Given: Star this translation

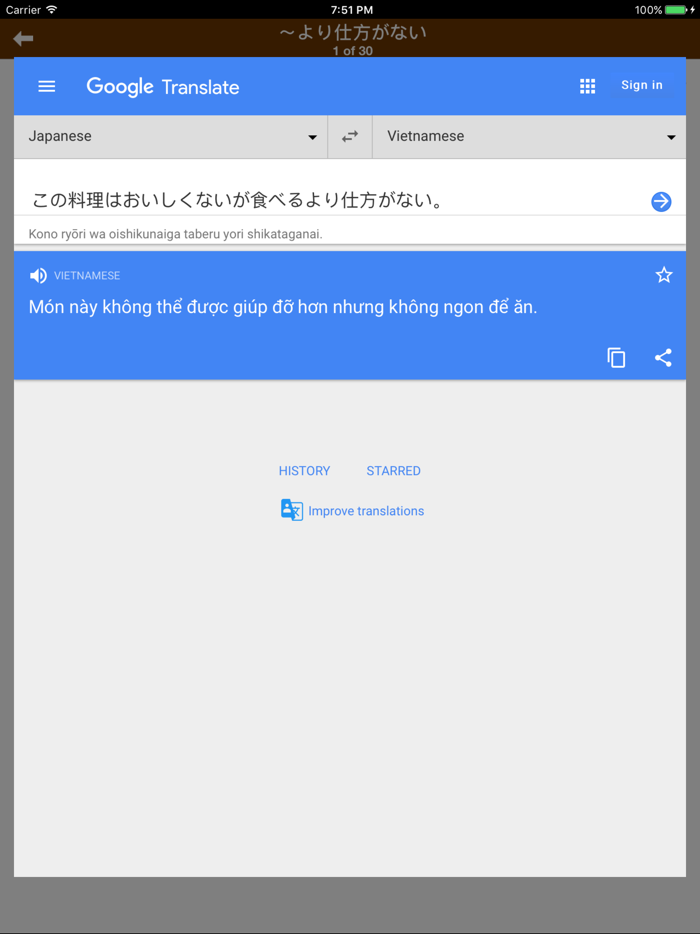Looking at the screenshot, I should (664, 275).
